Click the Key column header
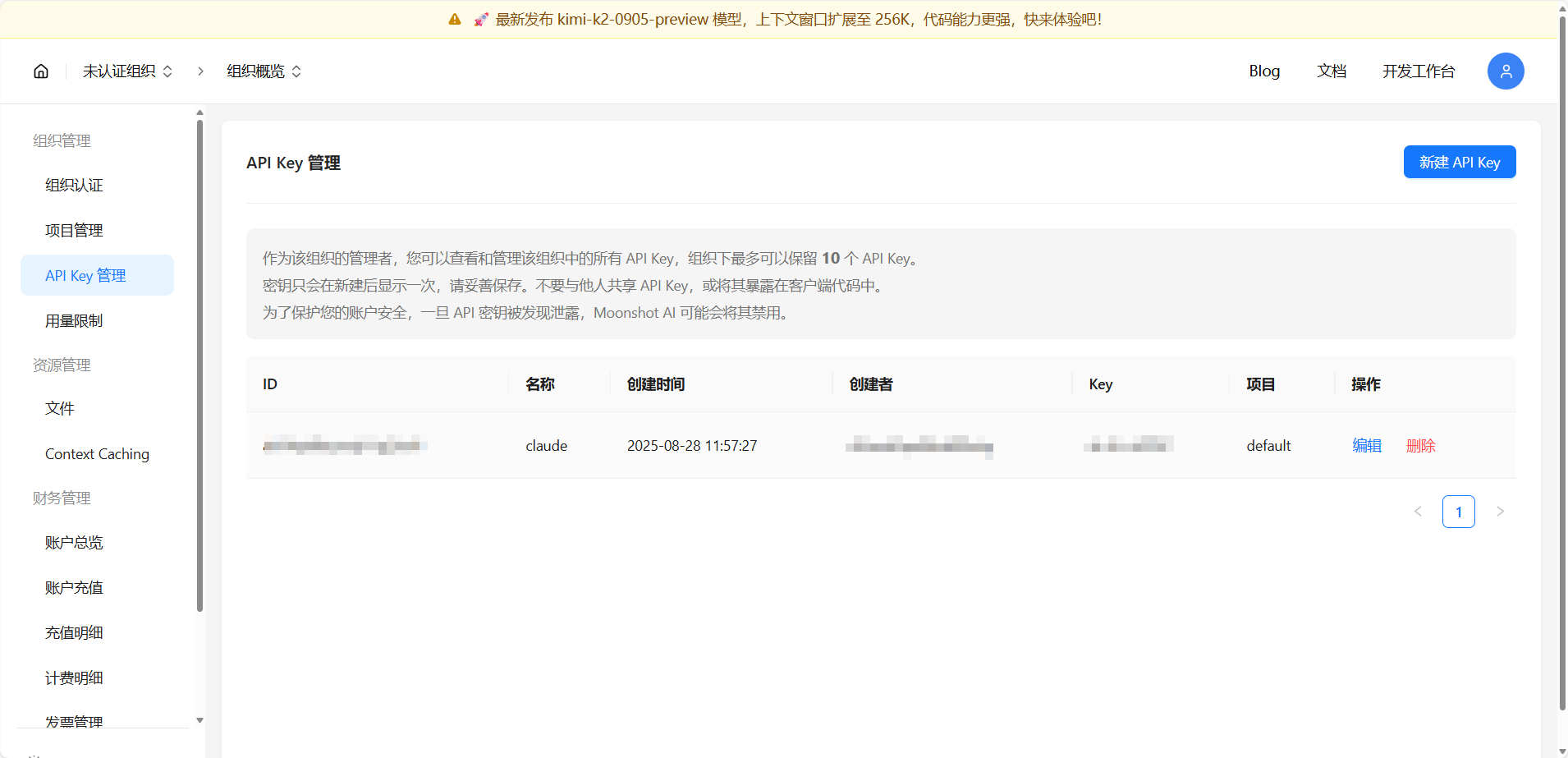The width and height of the screenshot is (1568, 758). [x=1101, y=384]
